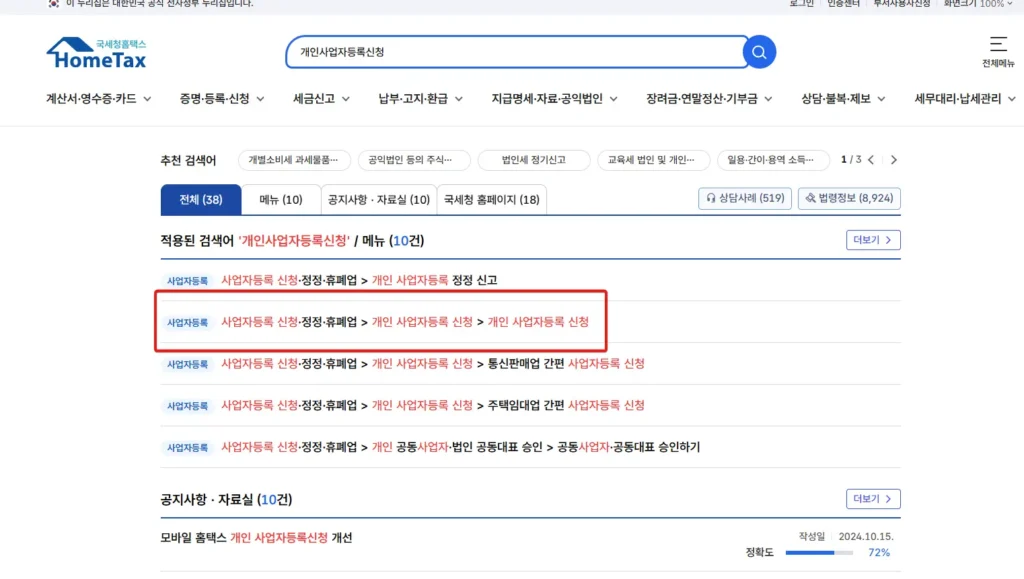Select suggested term 일용·간이·용역 소득
1024x579 pixels.
click(x=773, y=160)
